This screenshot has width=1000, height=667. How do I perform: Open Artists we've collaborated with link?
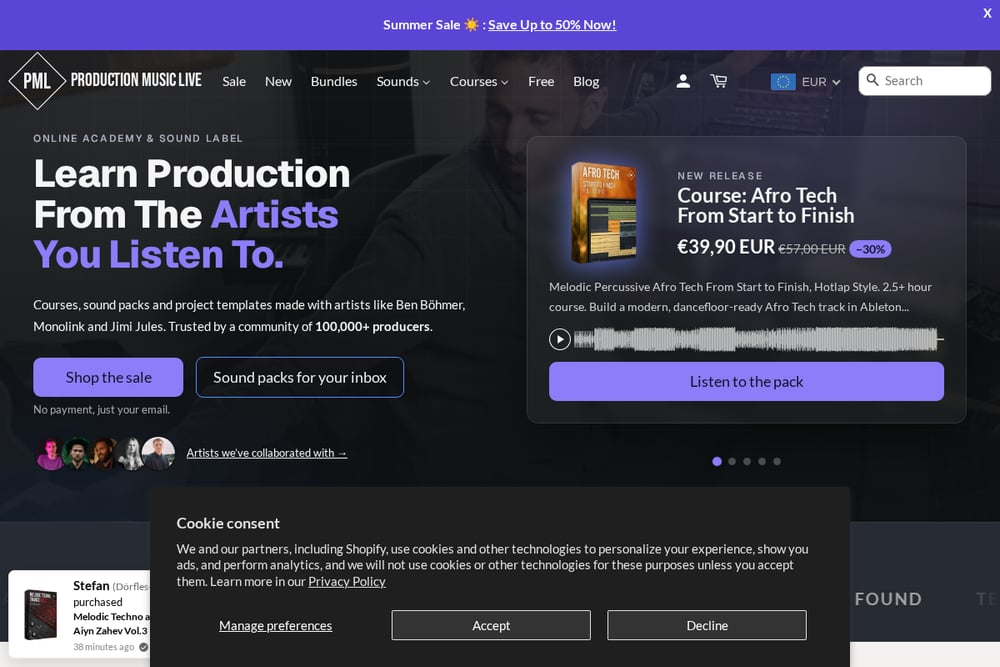point(267,453)
